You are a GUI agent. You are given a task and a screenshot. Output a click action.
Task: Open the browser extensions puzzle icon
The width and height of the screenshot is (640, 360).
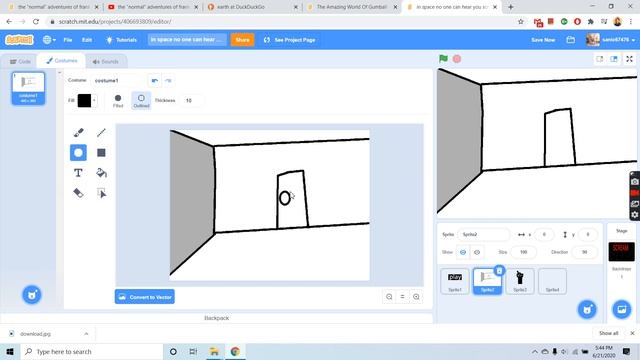(x=591, y=22)
